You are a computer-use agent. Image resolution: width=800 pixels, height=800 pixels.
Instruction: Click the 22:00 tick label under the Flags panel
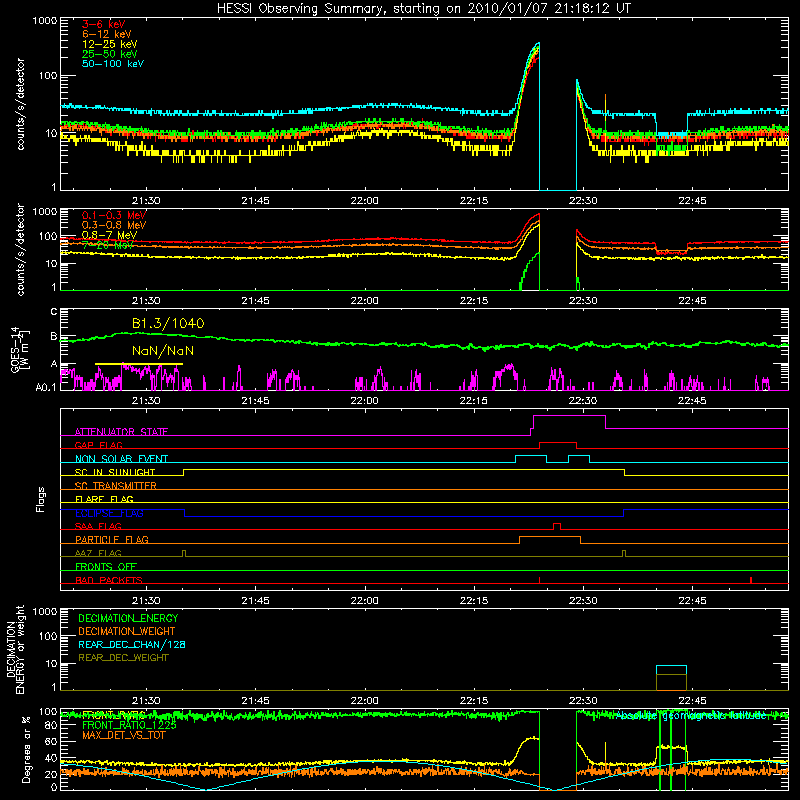[364, 601]
